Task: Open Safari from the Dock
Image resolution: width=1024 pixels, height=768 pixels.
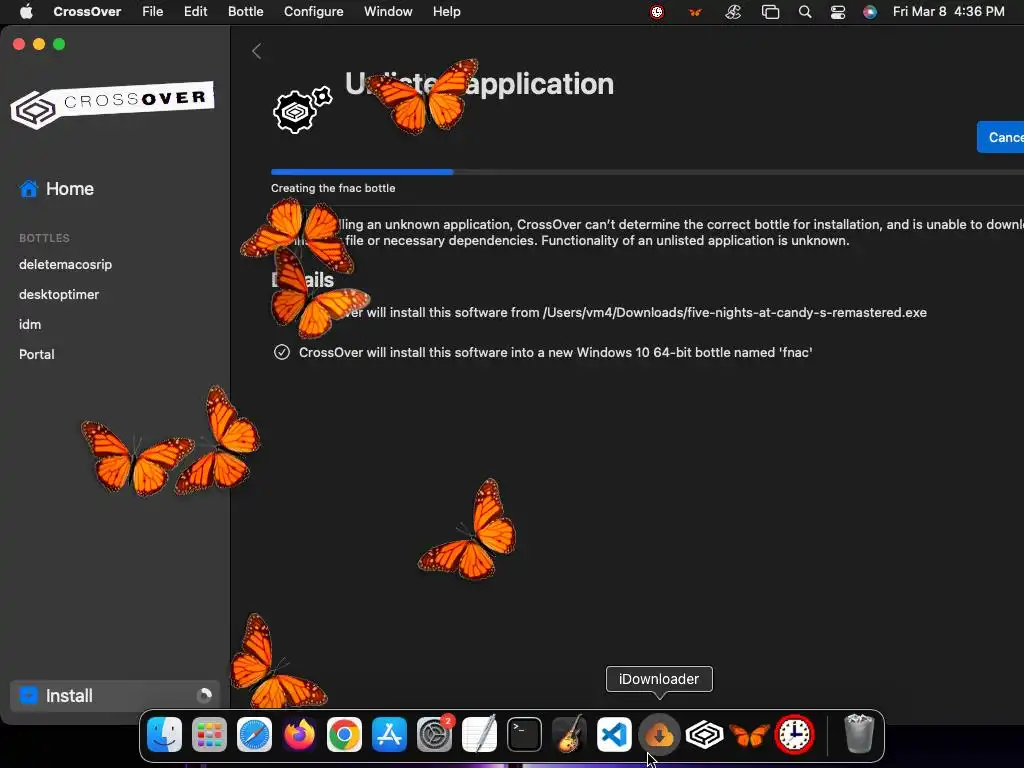Action: coord(254,735)
